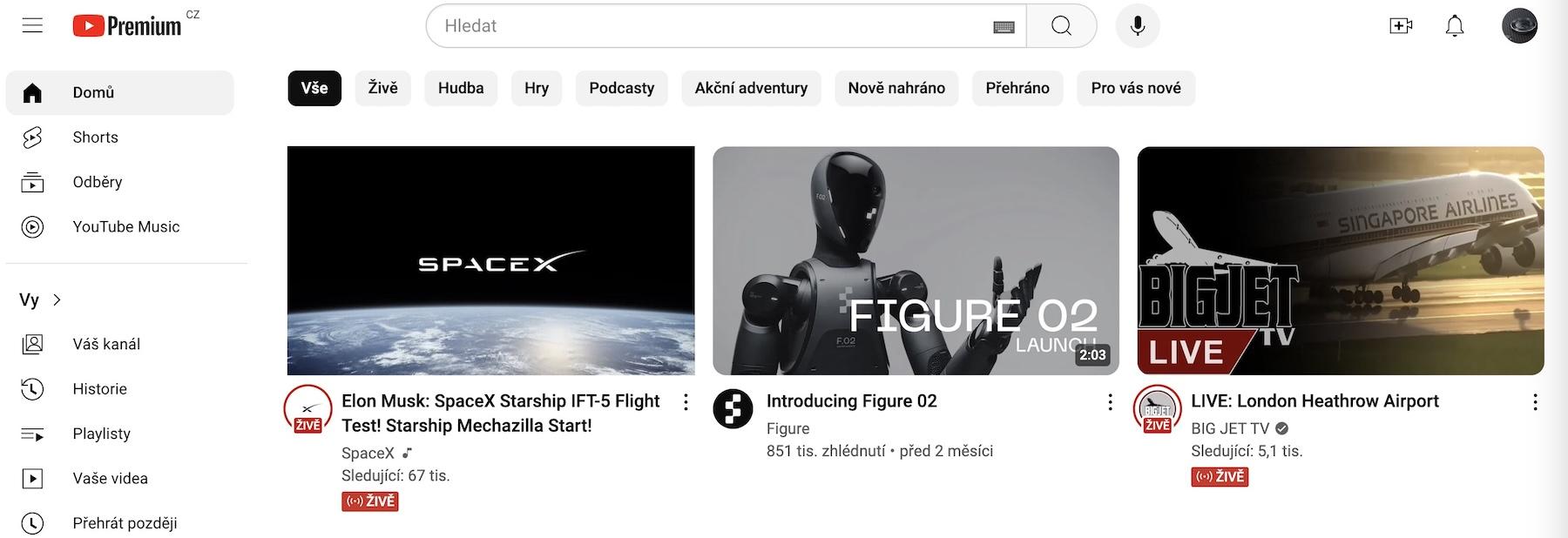
Task: Click "851 tis. zhlédnutí" view count text
Action: [826, 451]
